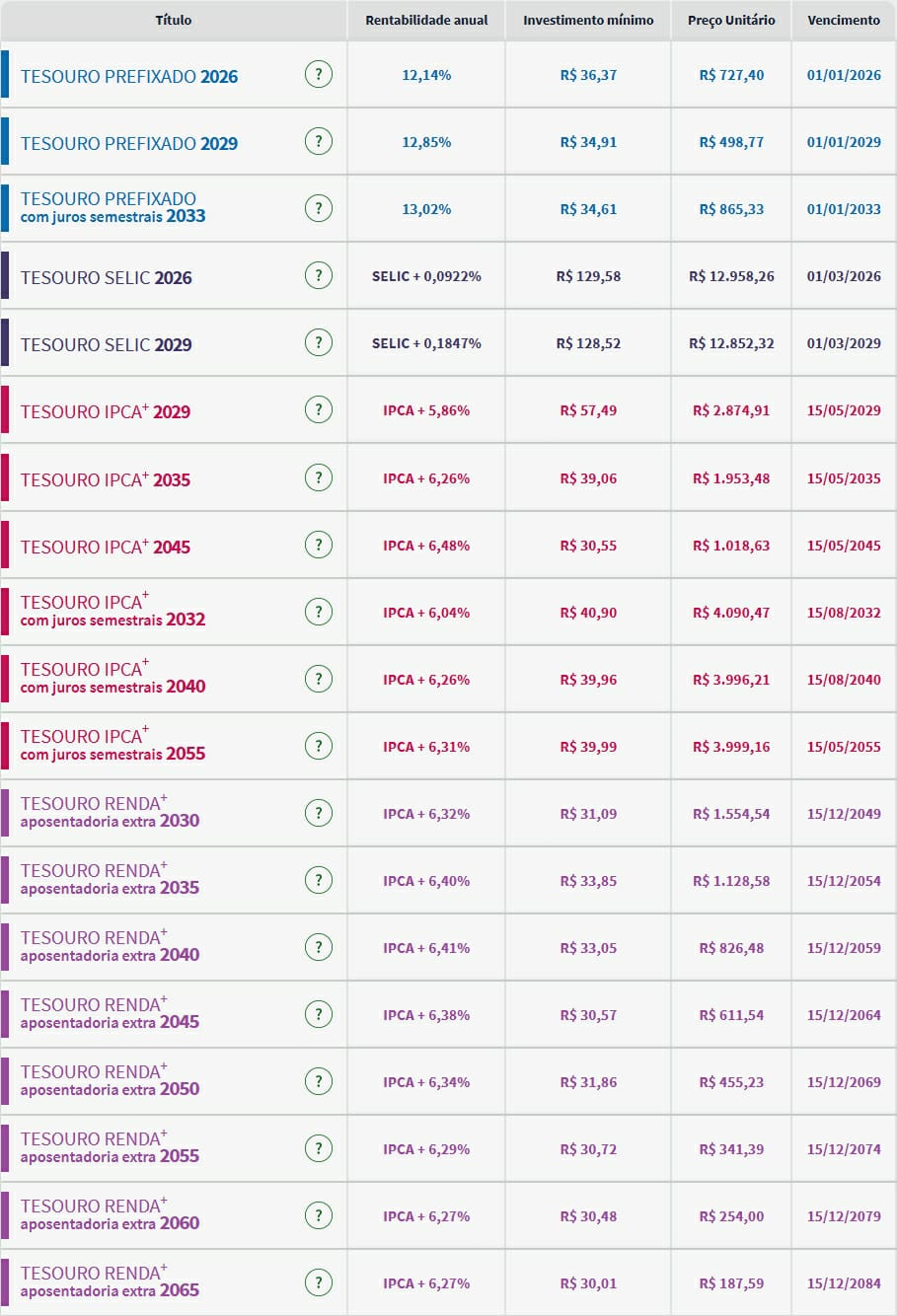Viewport: 897px width, 1316px height.
Task: Click the SELIC + 0,1847% rate
Action: pyautogui.click(x=426, y=343)
